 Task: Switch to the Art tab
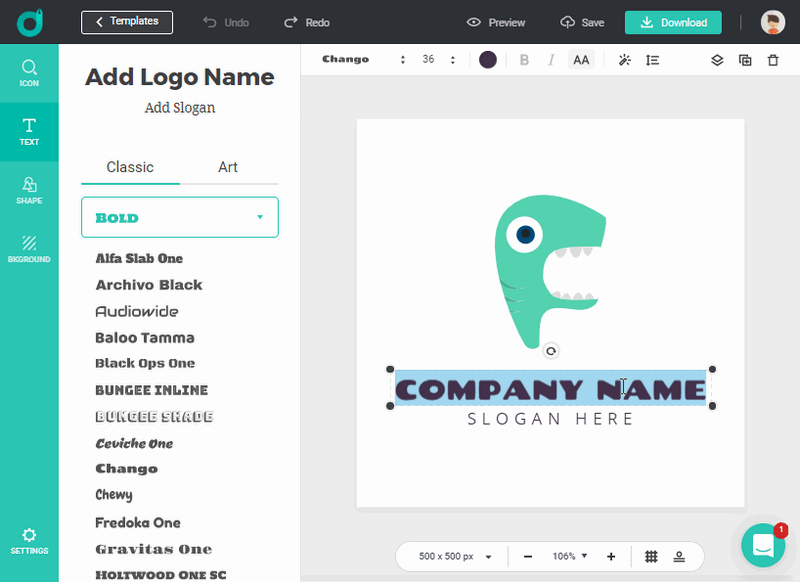(227, 167)
